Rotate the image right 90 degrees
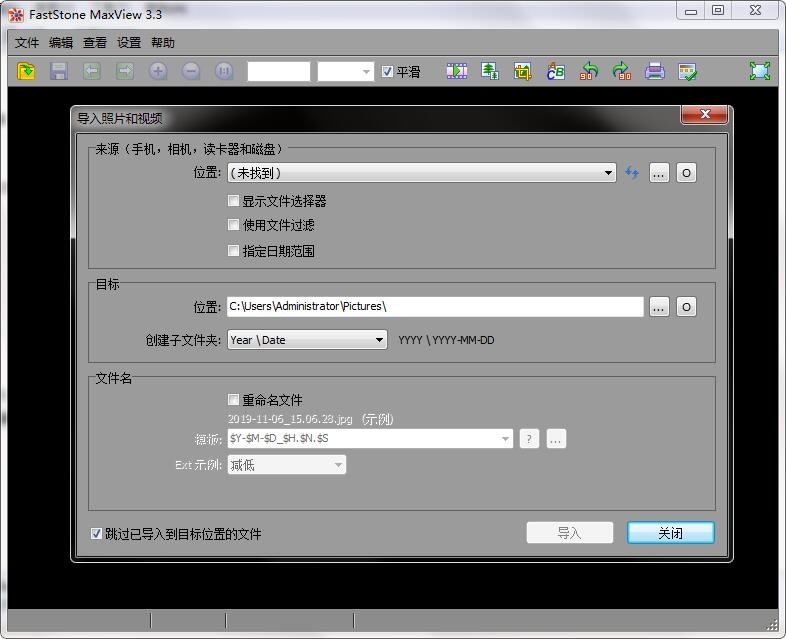The image size is (786, 639). [621, 71]
